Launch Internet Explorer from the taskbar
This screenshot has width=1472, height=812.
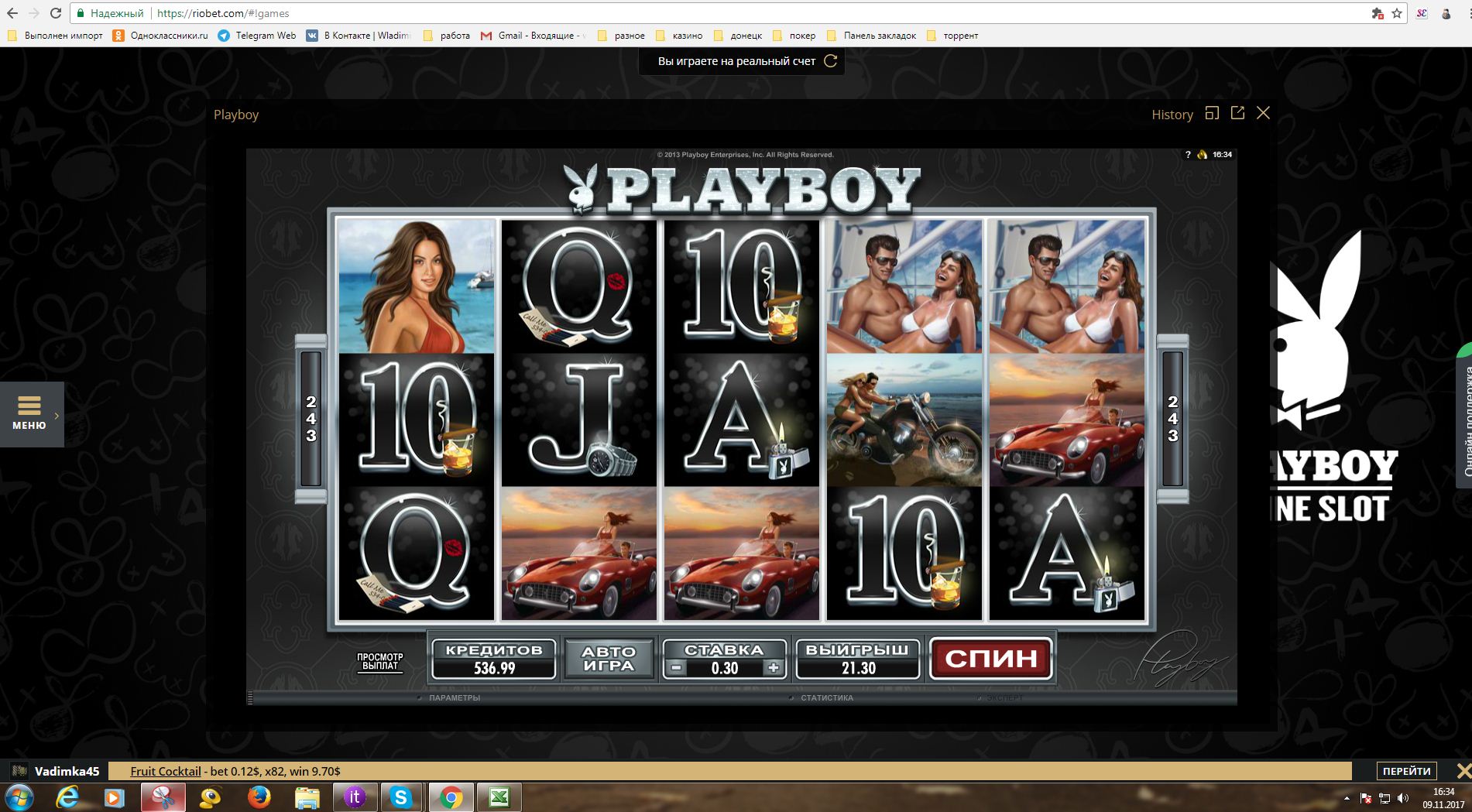(67, 797)
